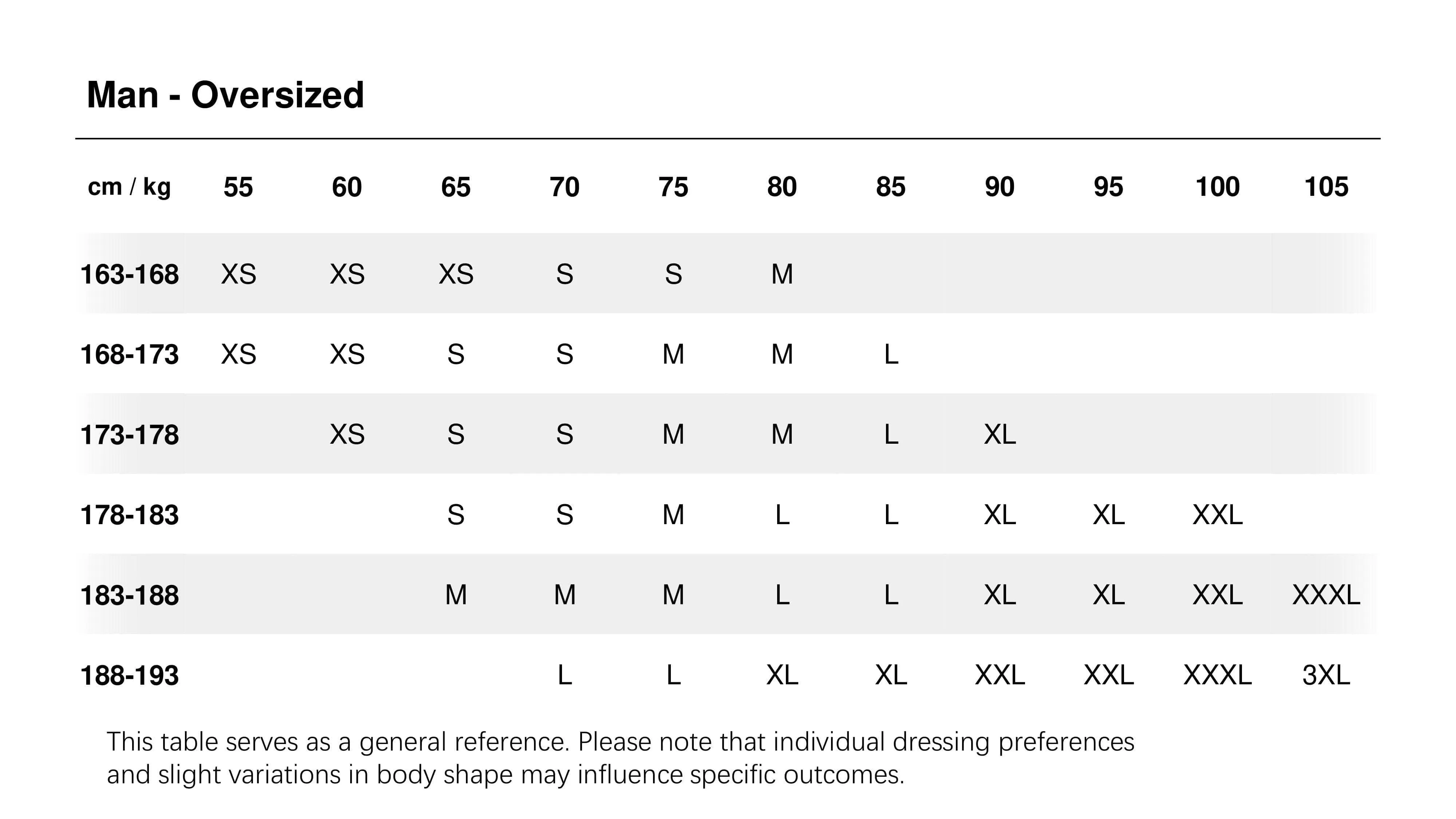
Task: Click XXXL in the 188-193 row
Action: click(x=1218, y=675)
